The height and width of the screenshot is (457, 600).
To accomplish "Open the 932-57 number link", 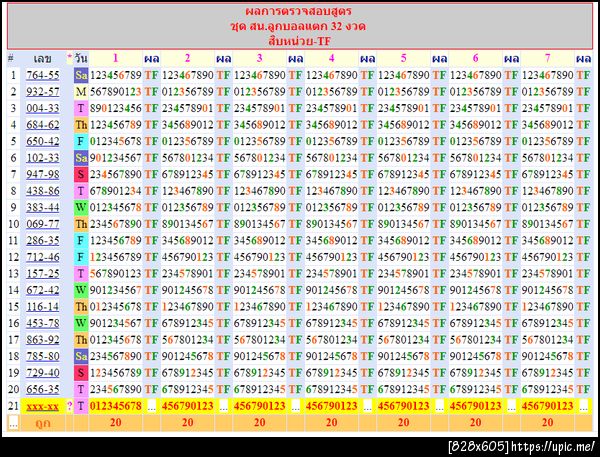I will [x=42, y=91].
